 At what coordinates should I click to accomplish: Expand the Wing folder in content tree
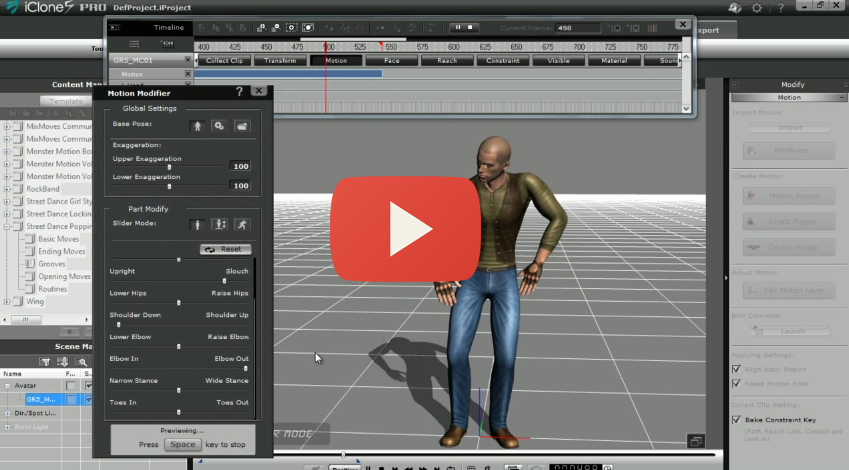tap(8, 301)
